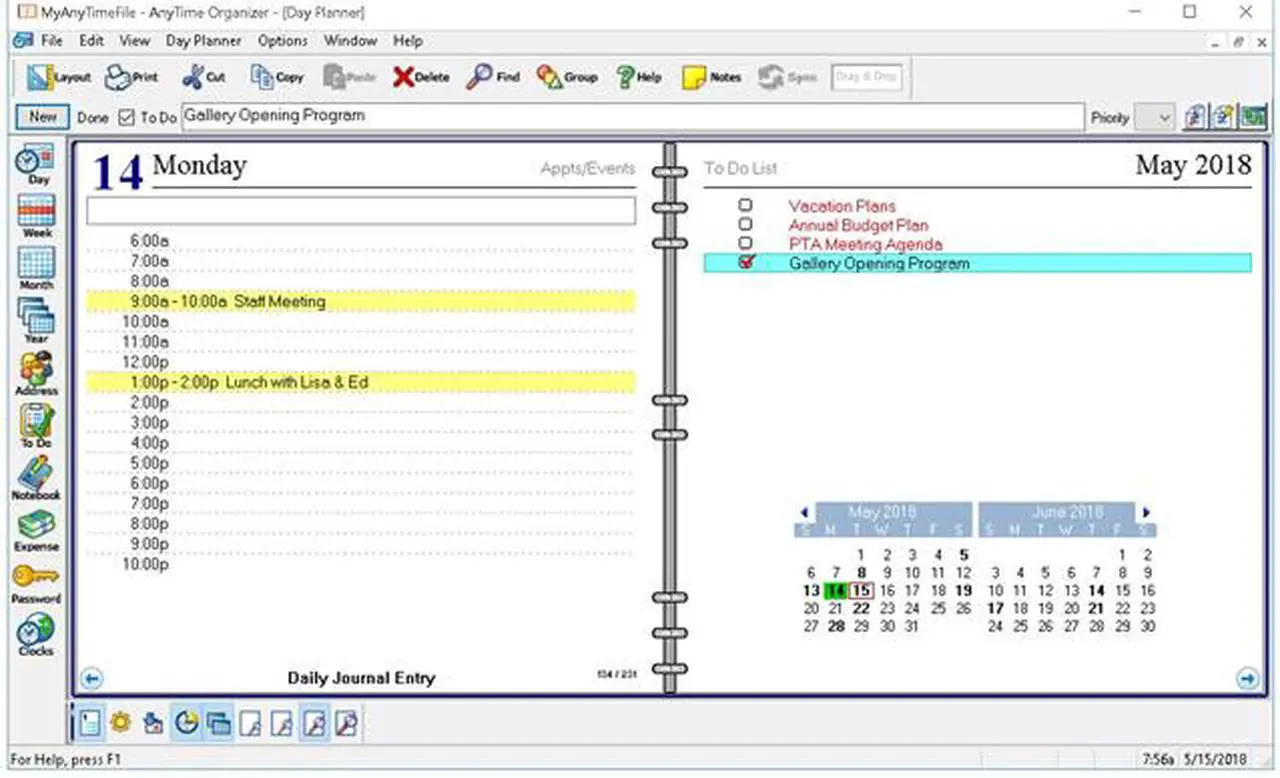Open the Options menu

[x=283, y=41]
